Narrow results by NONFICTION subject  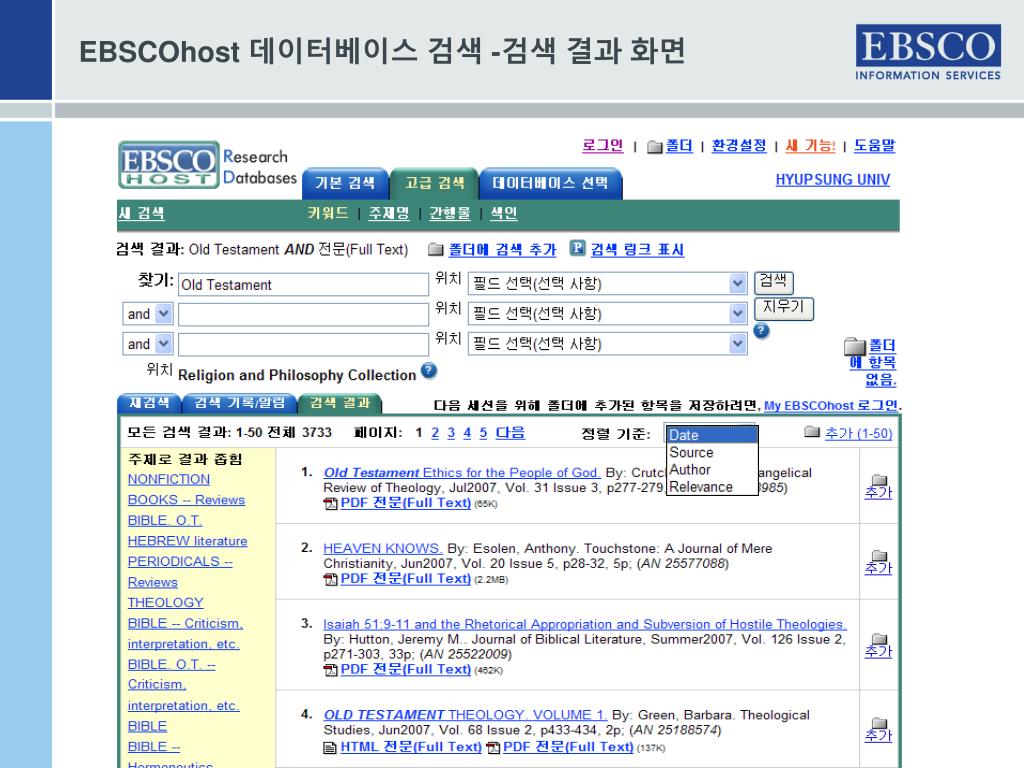pos(168,479)
